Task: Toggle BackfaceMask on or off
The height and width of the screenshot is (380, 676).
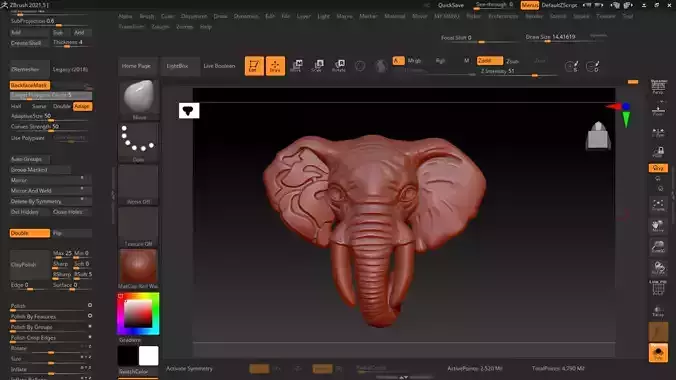Action: tap(30, 85)
